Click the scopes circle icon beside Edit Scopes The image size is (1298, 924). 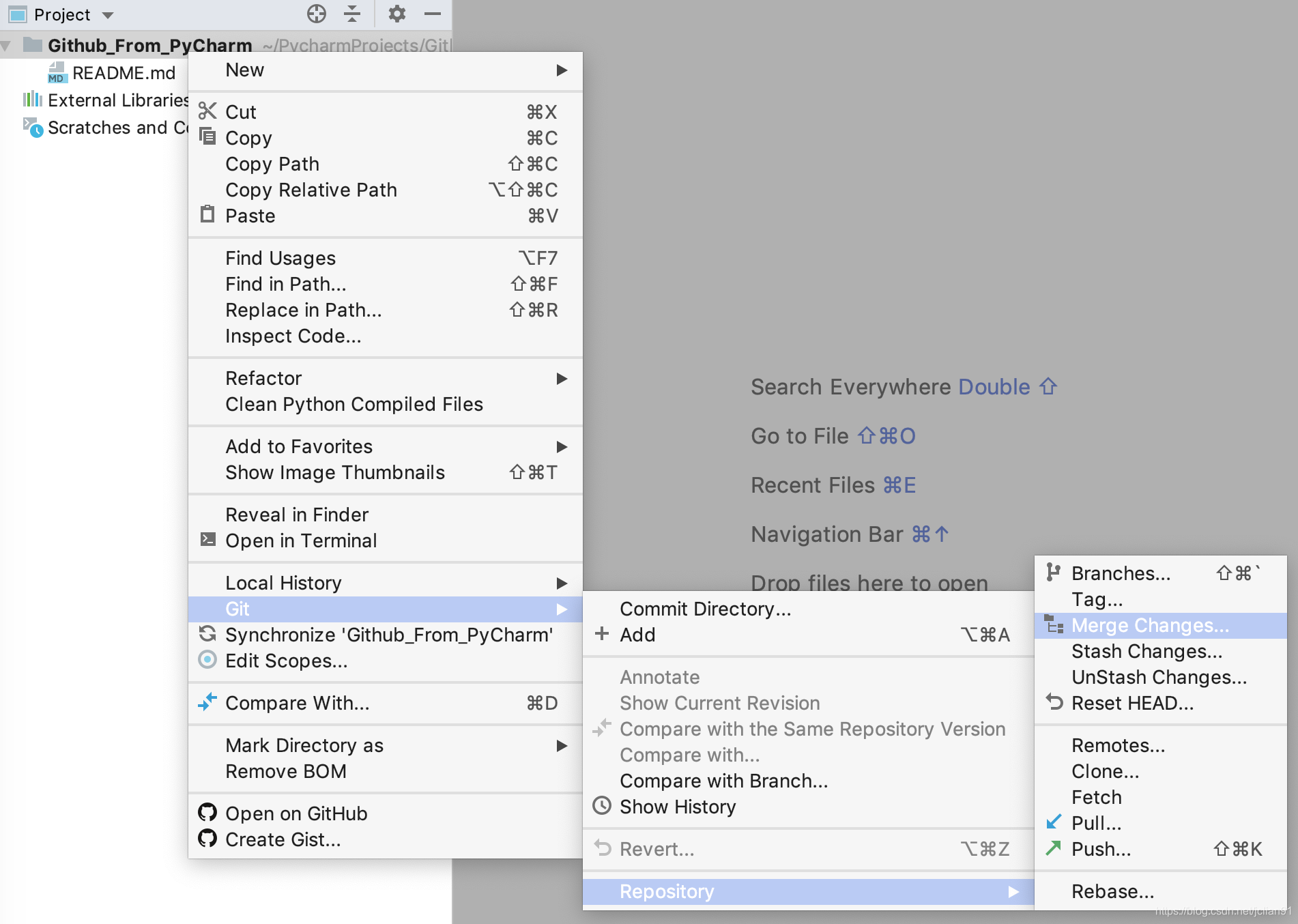[x=207, y=660]
